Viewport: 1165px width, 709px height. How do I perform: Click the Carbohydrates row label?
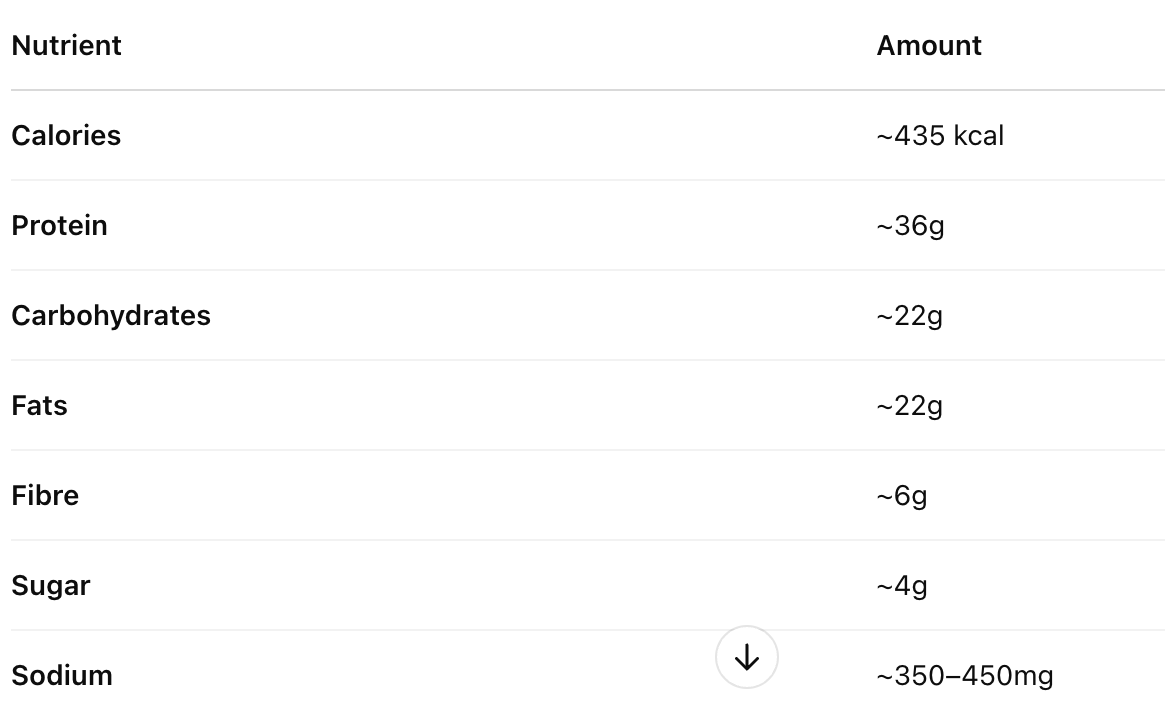111,316
